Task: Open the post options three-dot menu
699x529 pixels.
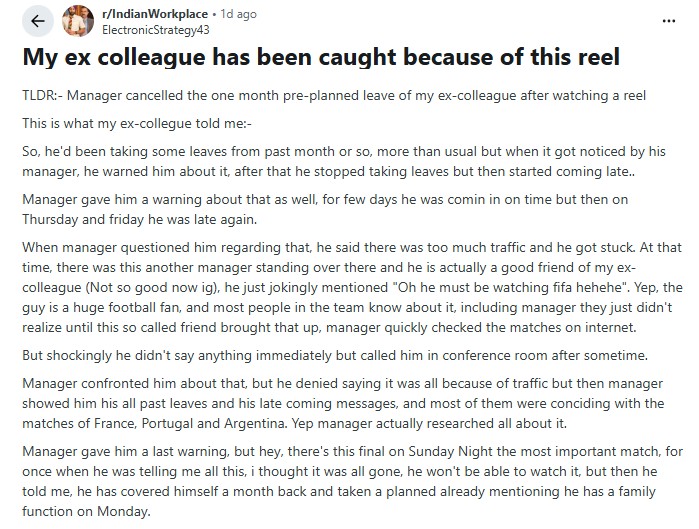Action: 669,21
